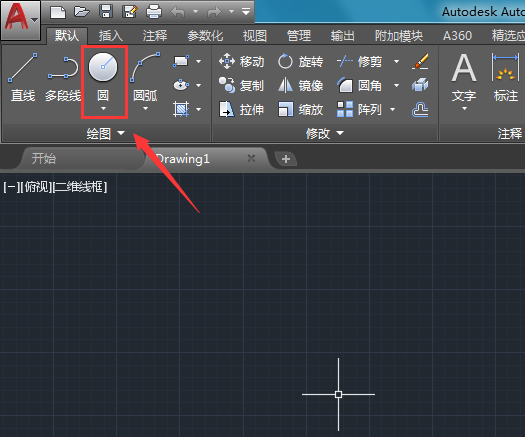Click the 二维线框 visual style control

80,187
